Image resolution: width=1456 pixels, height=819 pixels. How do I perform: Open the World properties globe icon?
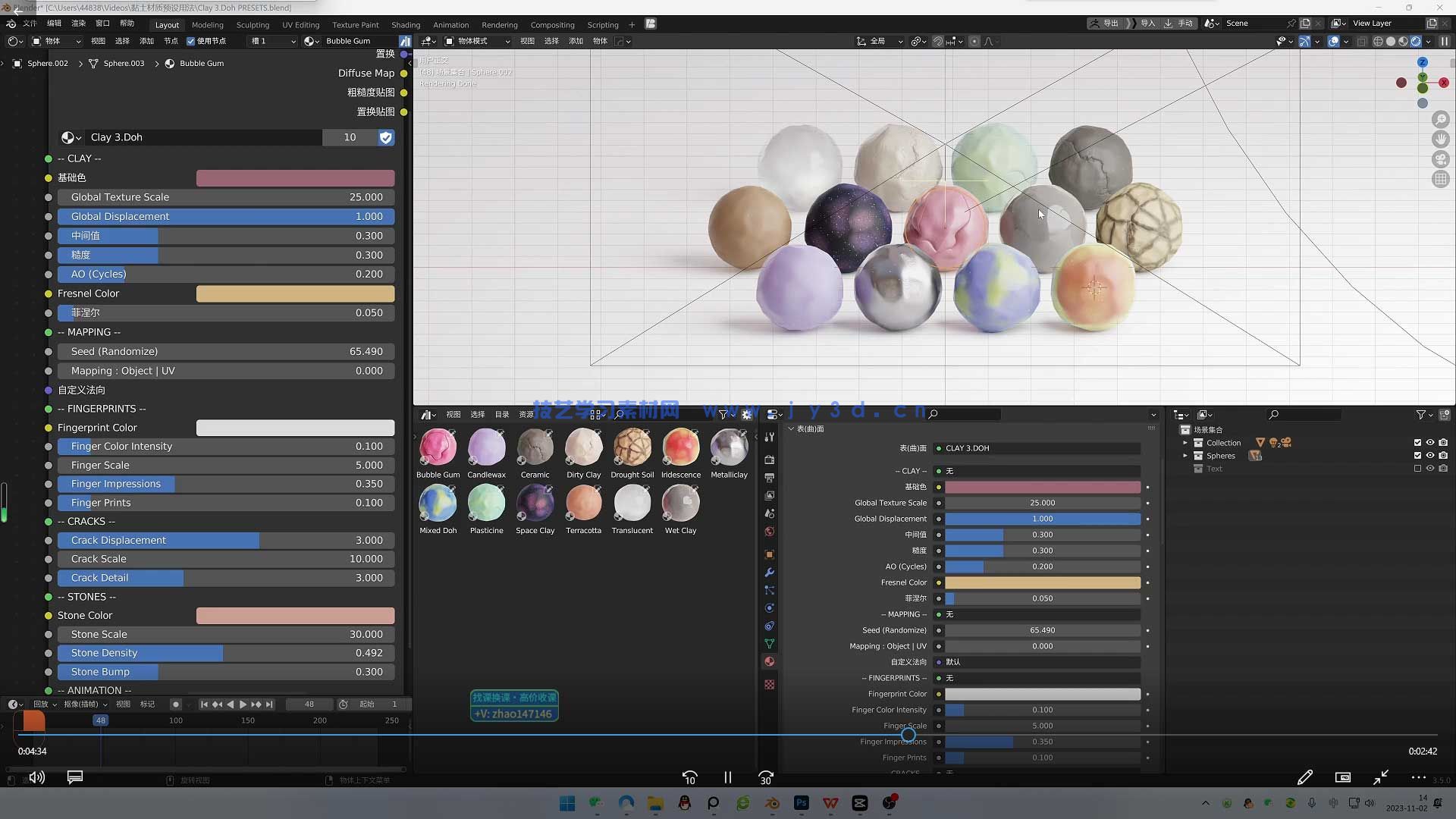click(769, 532)
